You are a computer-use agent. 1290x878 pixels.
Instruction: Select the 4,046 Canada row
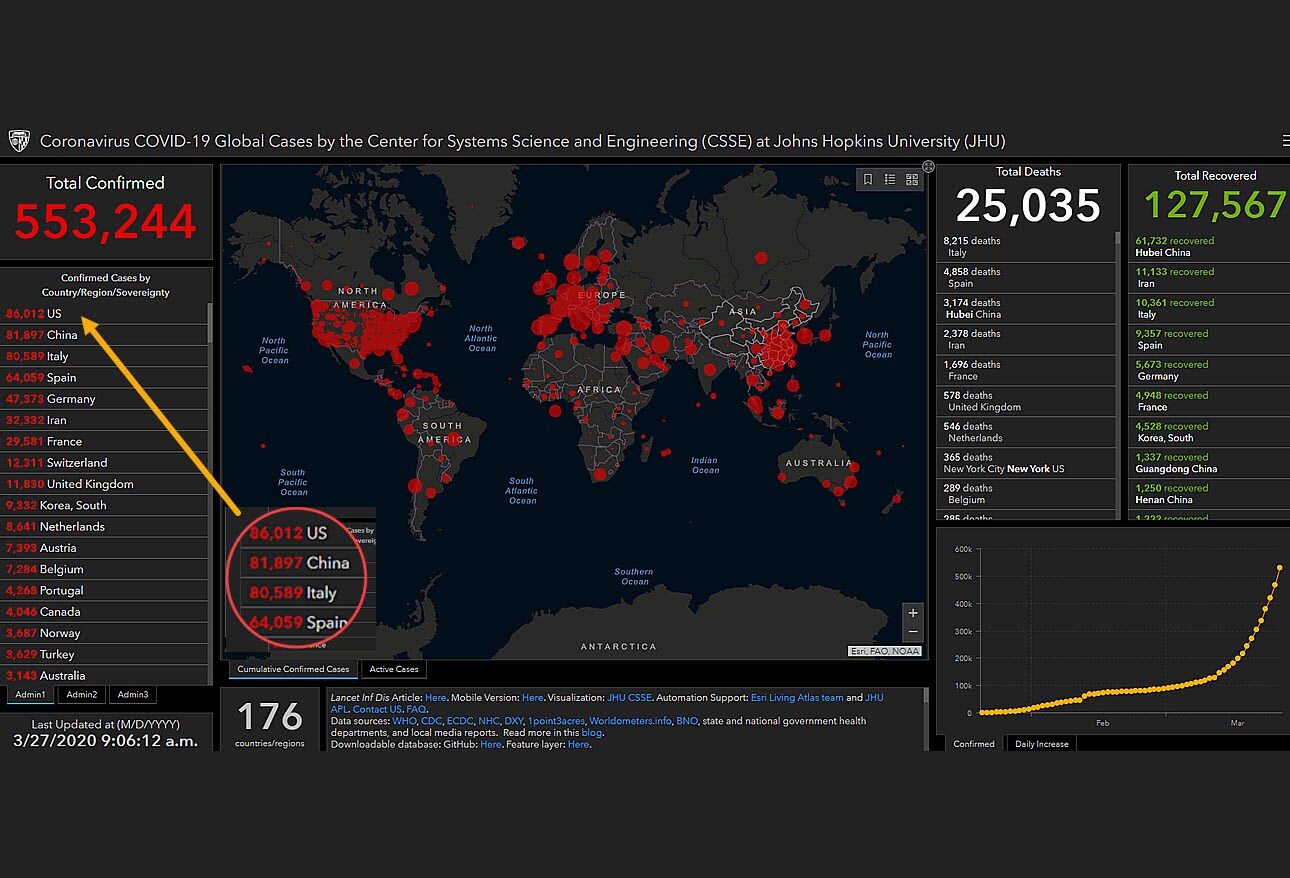click(105, 612)
